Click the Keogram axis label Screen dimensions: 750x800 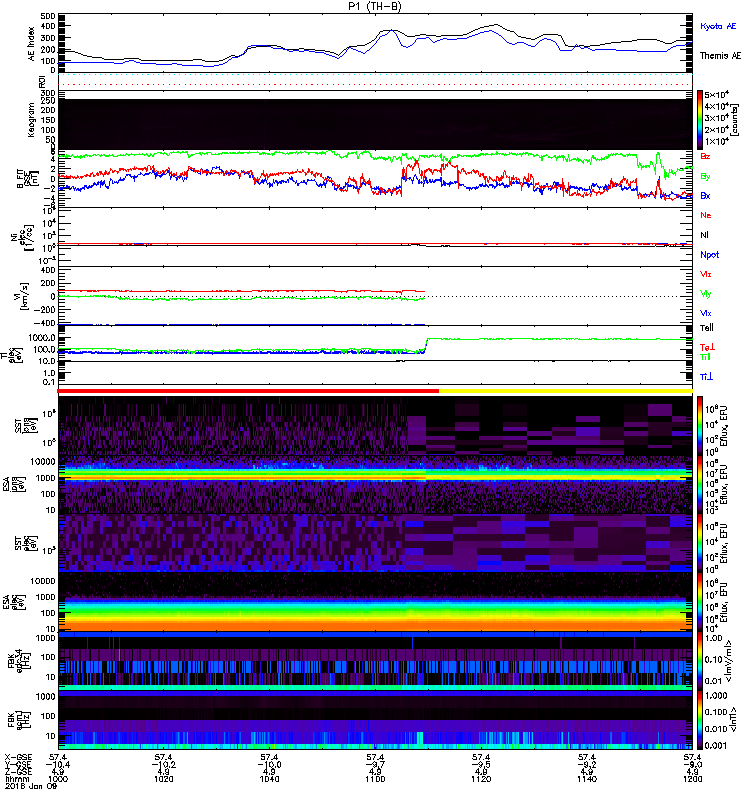point(31,120)
